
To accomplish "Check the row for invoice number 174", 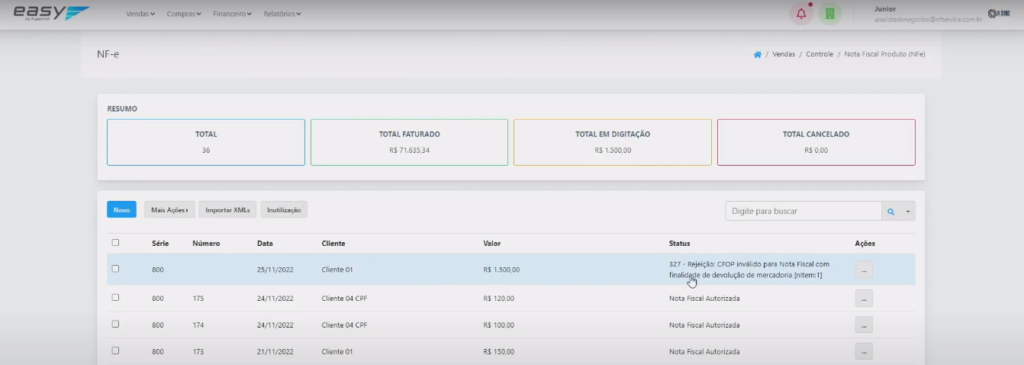I will (116, 324).
